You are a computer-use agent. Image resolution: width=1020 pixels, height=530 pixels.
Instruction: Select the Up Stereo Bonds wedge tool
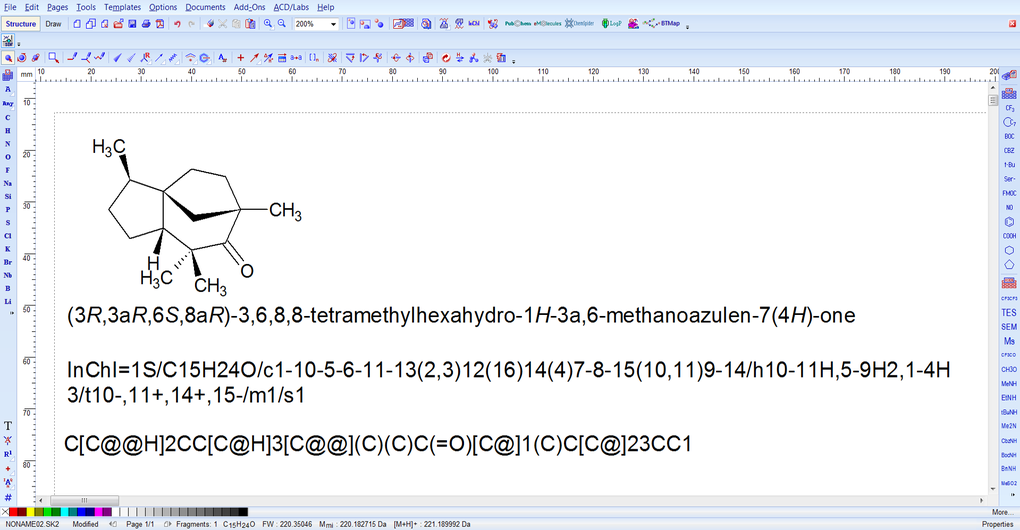point(117,58)
